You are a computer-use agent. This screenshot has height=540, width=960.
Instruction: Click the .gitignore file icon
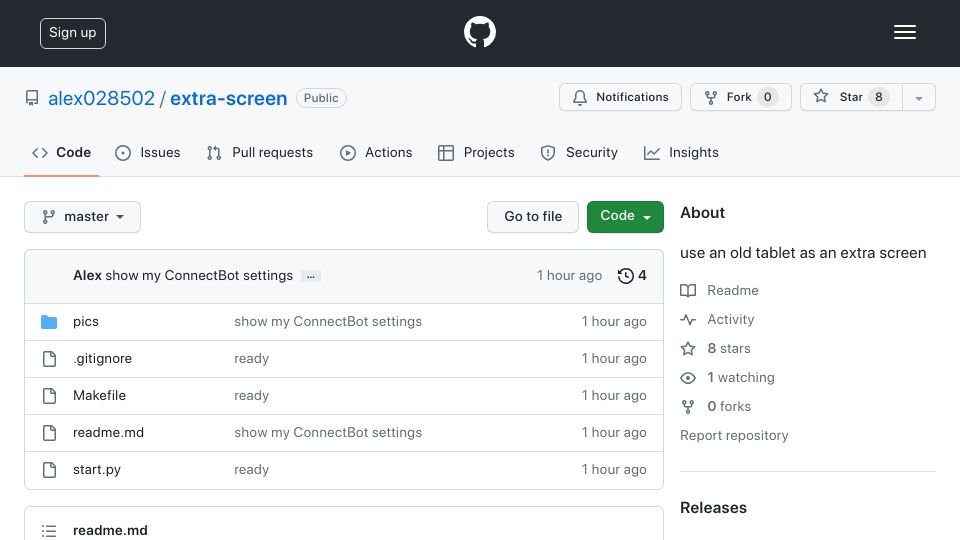(x=50, y=359)
